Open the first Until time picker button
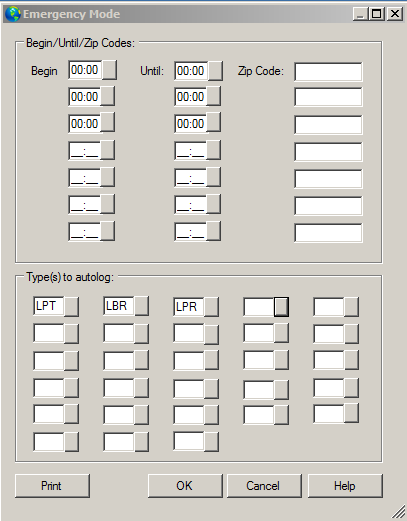Viewport: 407px width, 521px height. (x=215, y=71)
